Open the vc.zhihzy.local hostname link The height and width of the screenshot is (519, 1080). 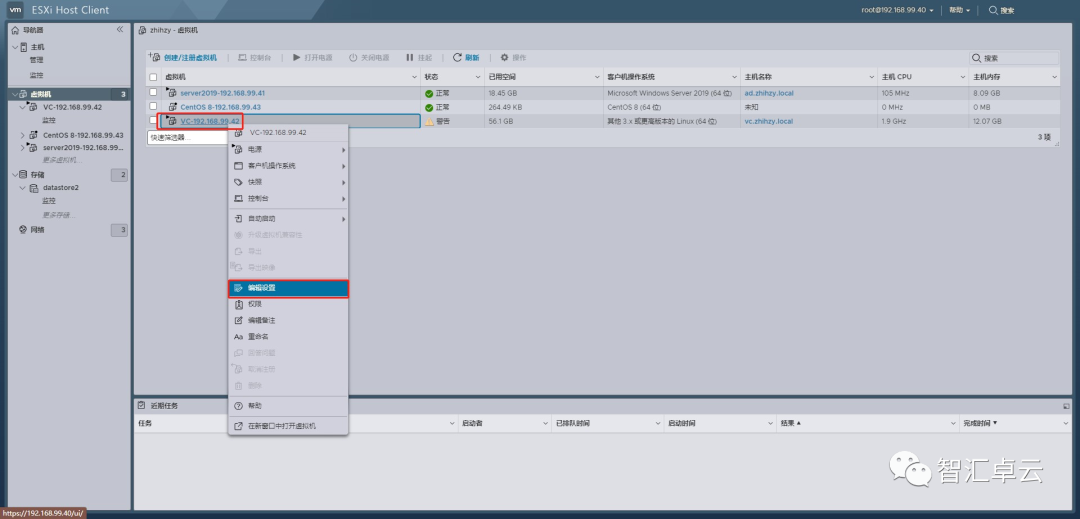click(x=769, y=121)
